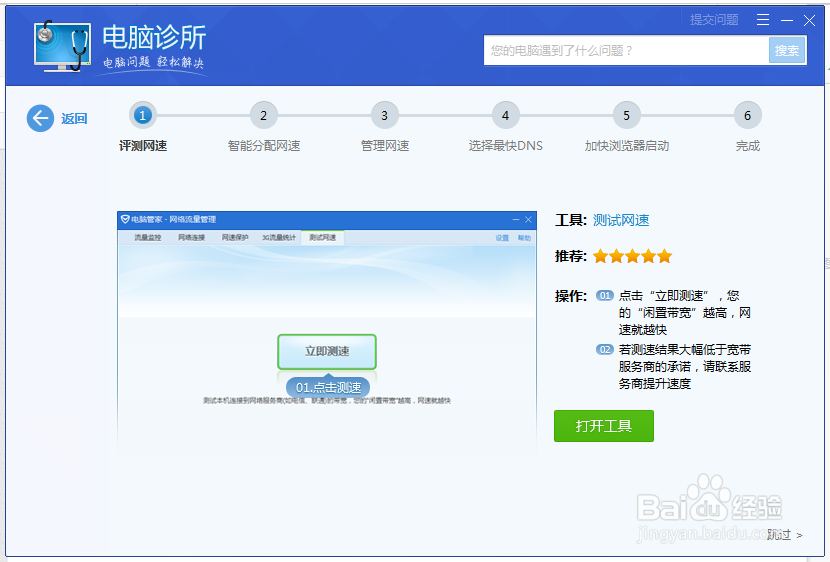Select step 2 智能分配网速 circle

click(x=263, y=115)
